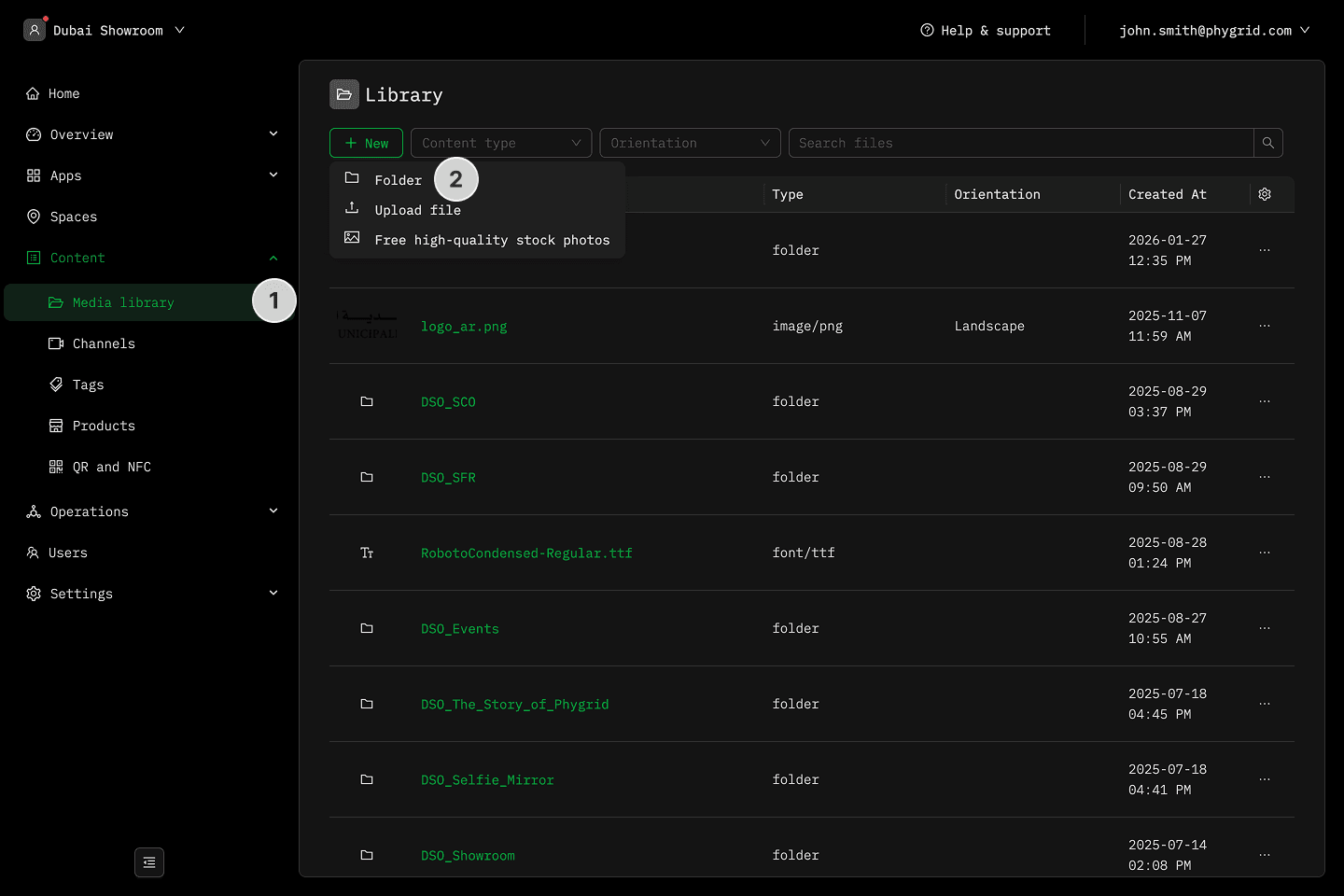Select Free high-quality stock photos option

(x=491, y=240)
